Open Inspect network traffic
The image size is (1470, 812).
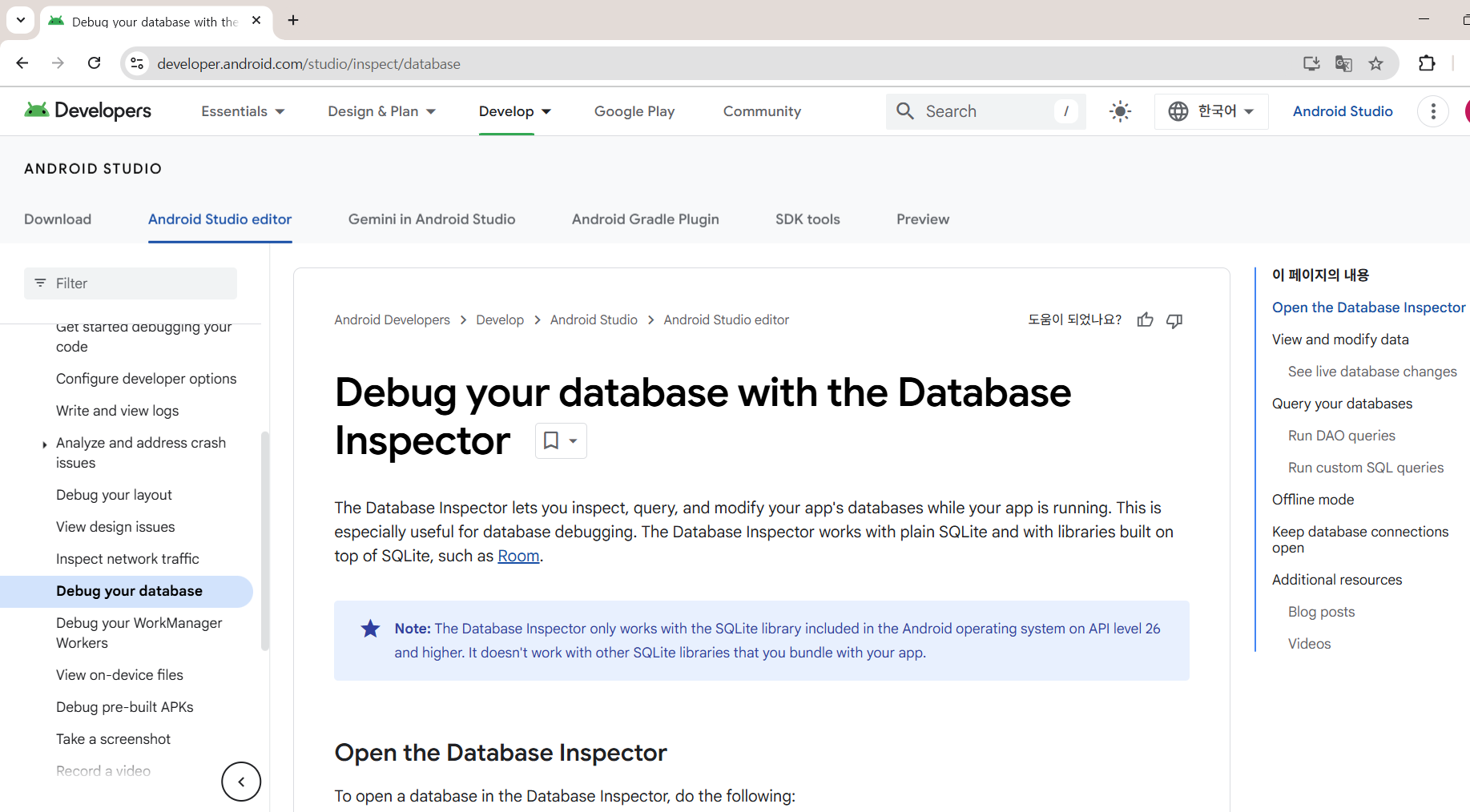(x=127, y=559)
